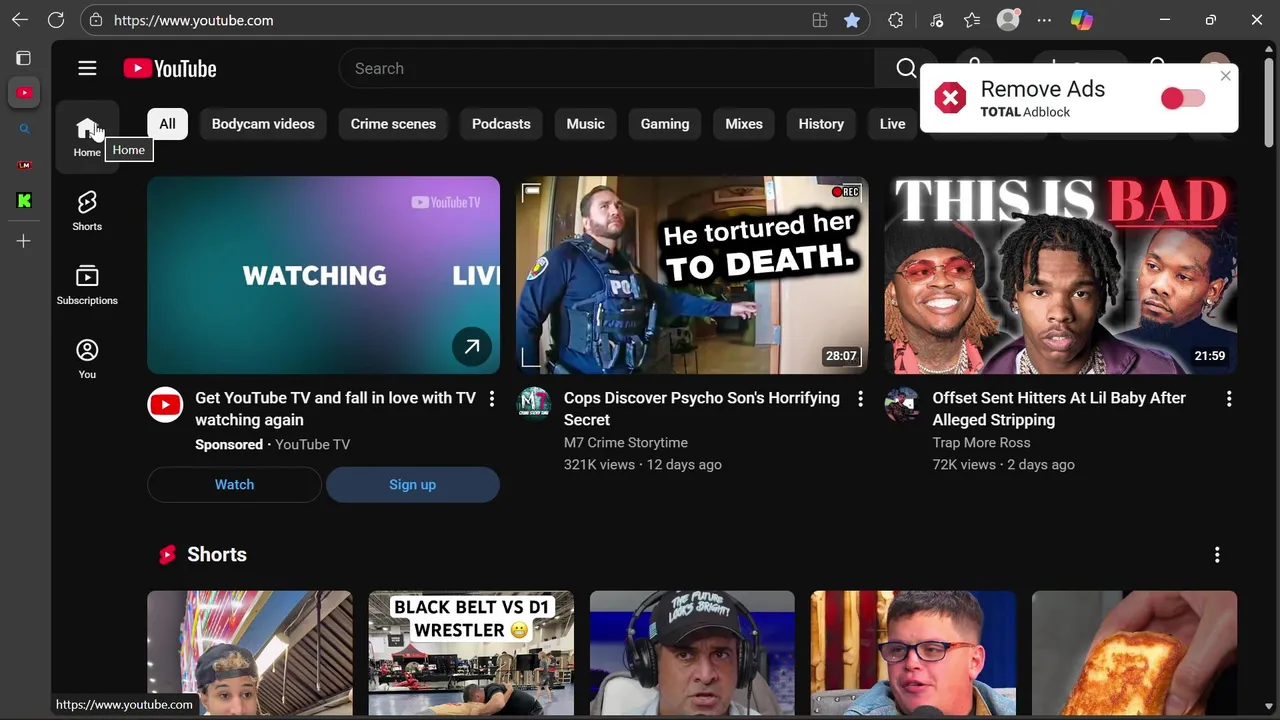
Task: Click the YouTube TV advertiser avatar
Action: coord(165,404)
